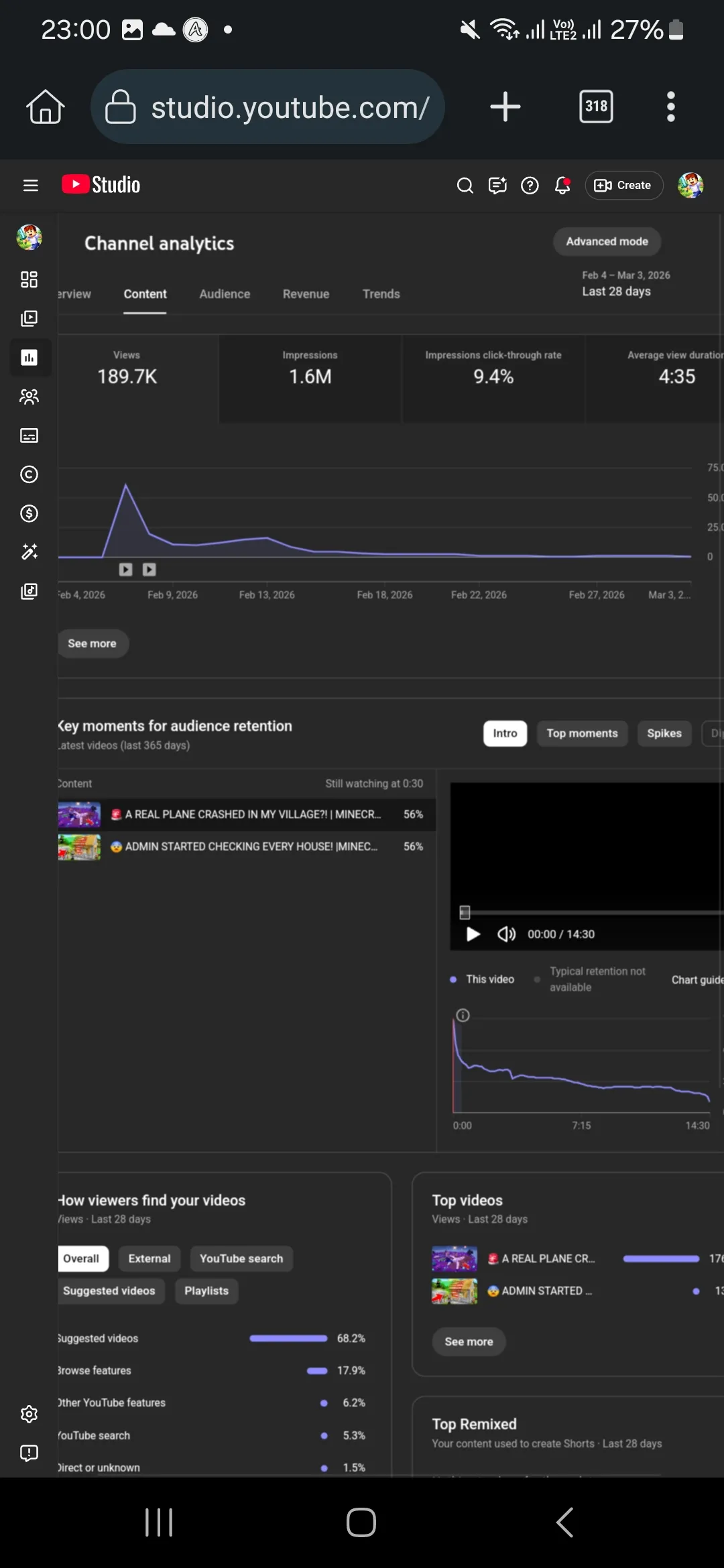724x1568 pixels.
Task: Open the channel avatar in sidebar
Action: [x=29, y=237]
